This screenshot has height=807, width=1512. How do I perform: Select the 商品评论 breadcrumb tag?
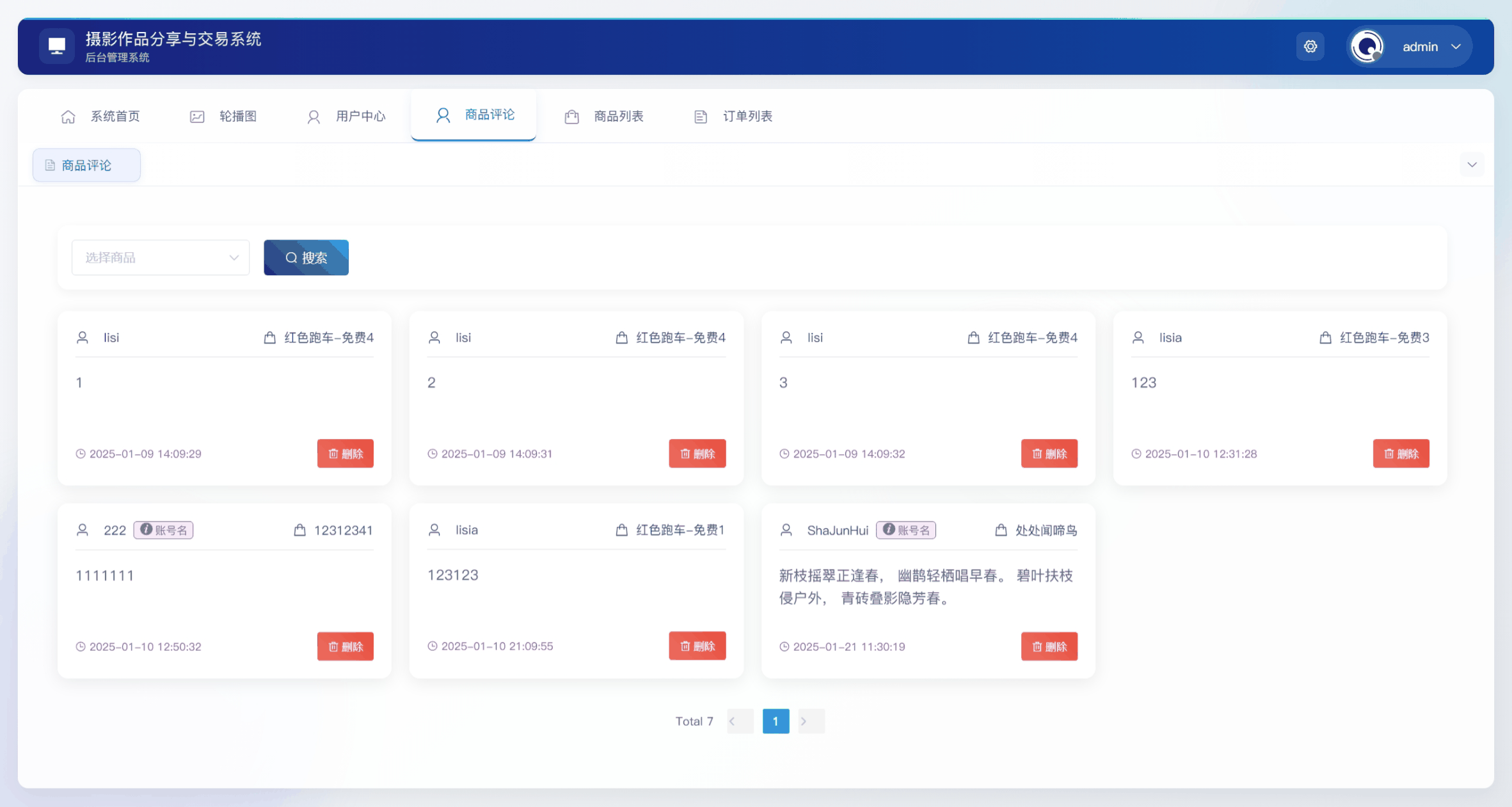pos(86,166)
